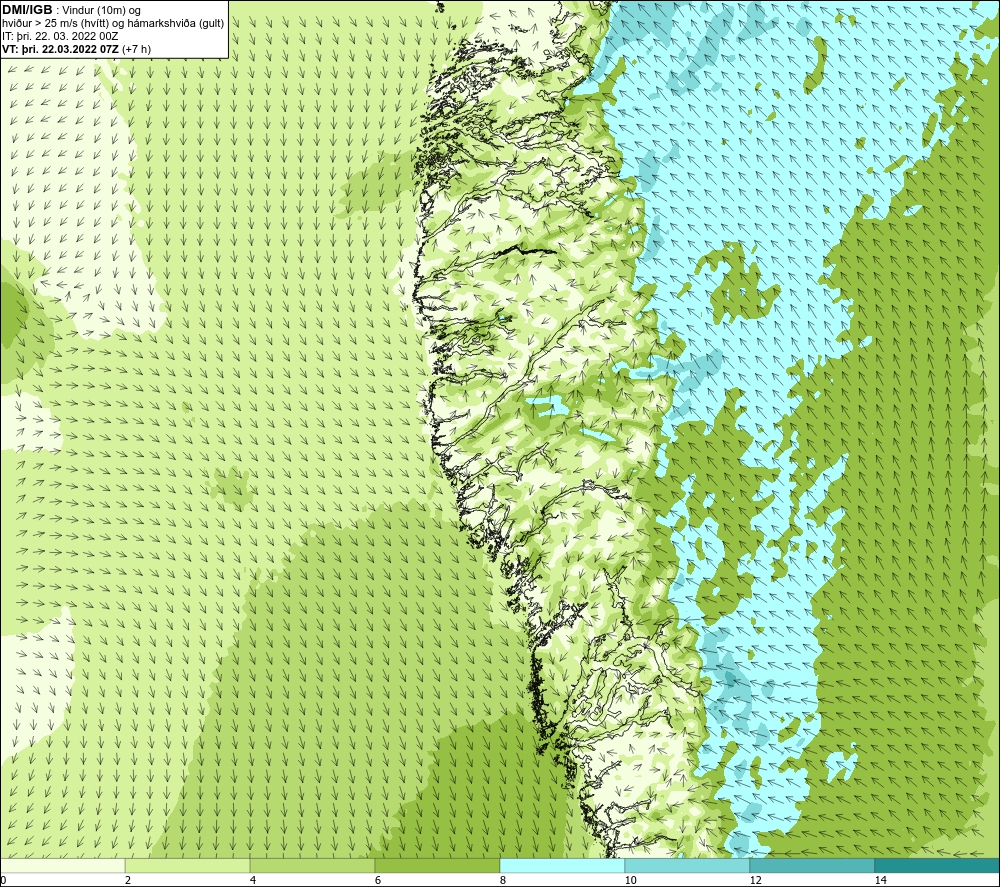Click the scale label '8'

coord(503,880)
